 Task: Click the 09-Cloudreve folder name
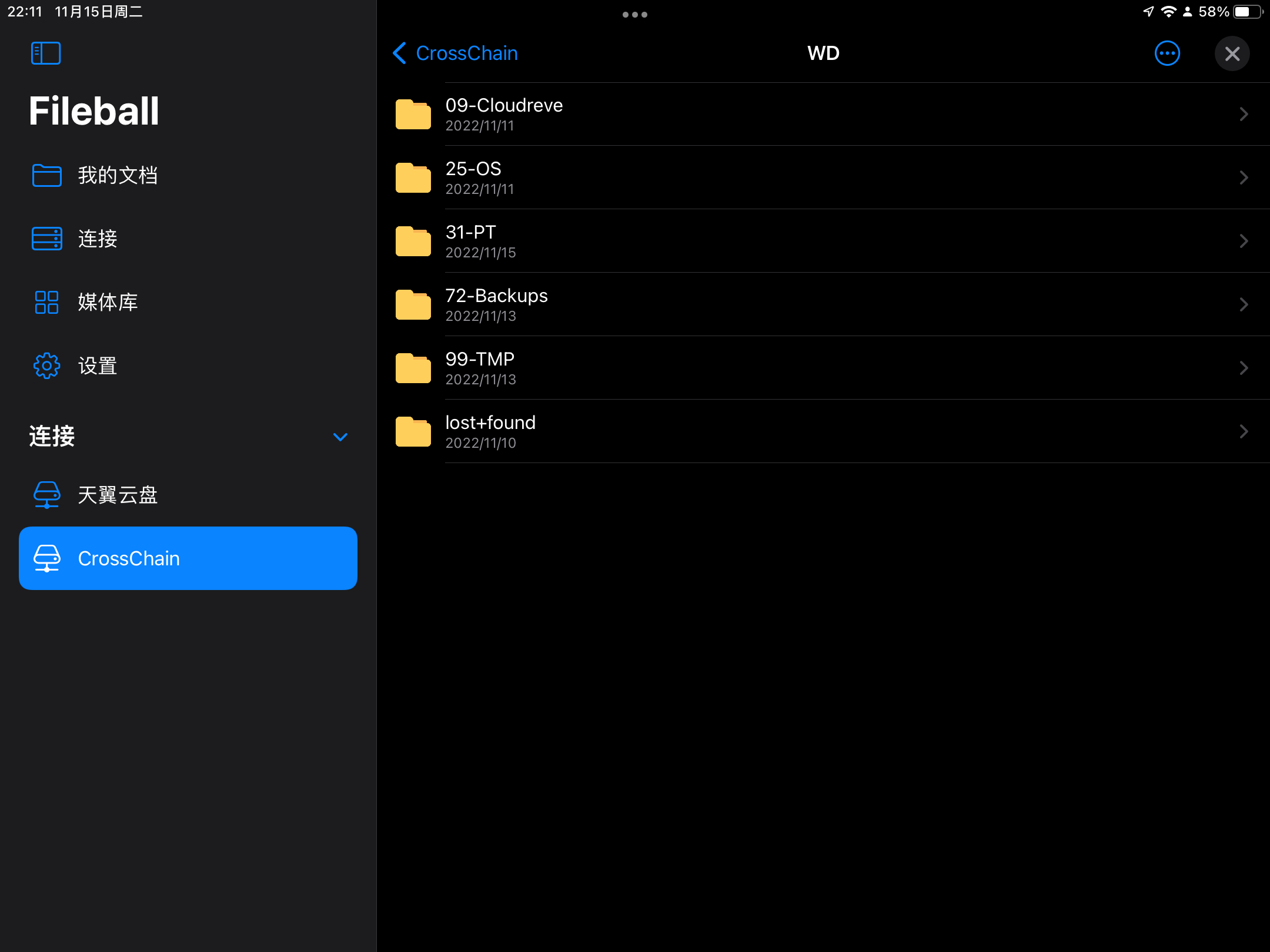coord(504,105)
